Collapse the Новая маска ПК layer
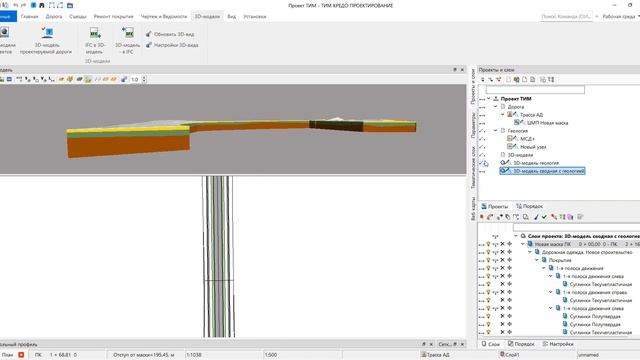Viewport: 640px width, 360px height. point(523,244)
